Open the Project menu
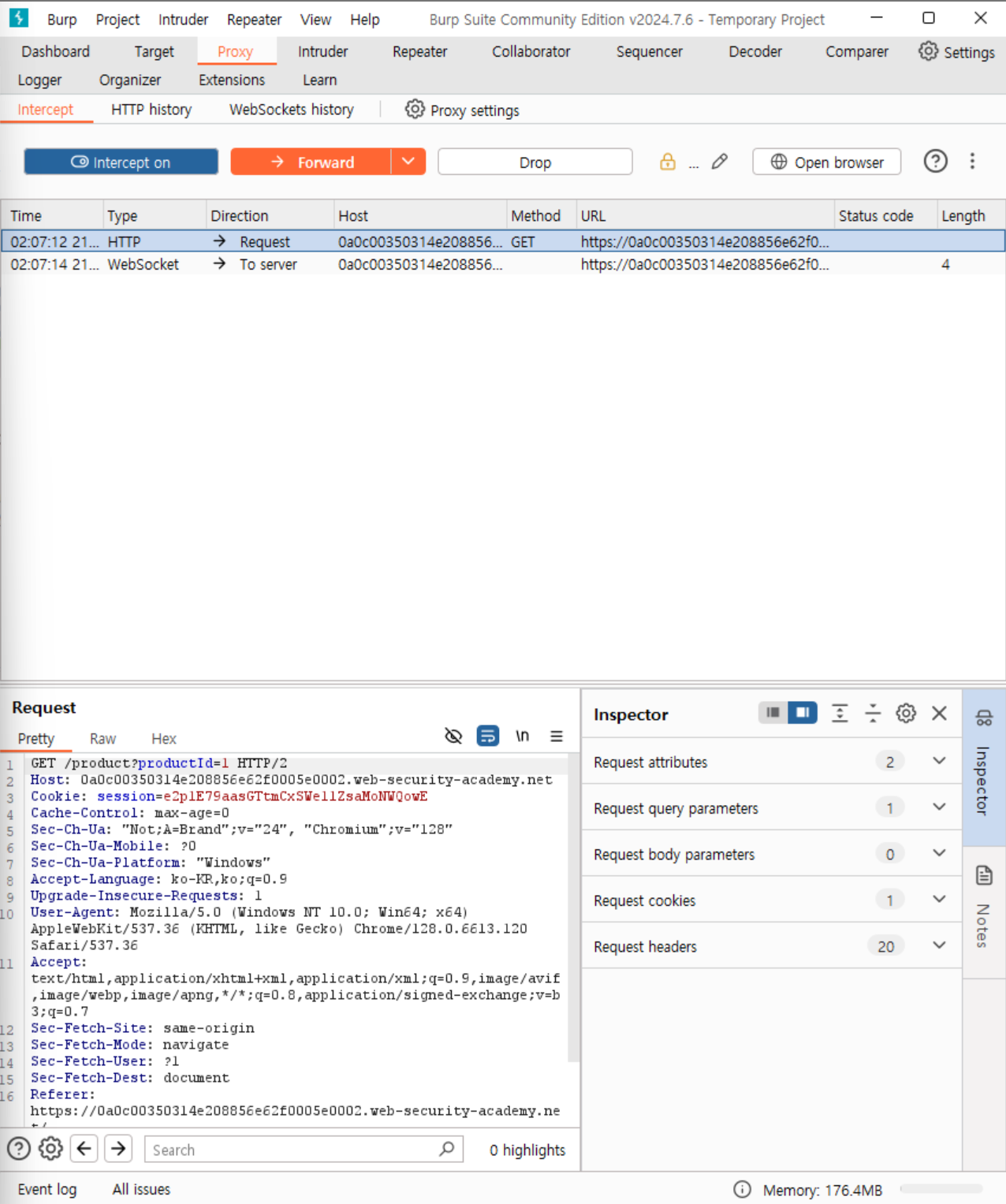Viewport: 1006px width, 1204px height. pos(117,20)
